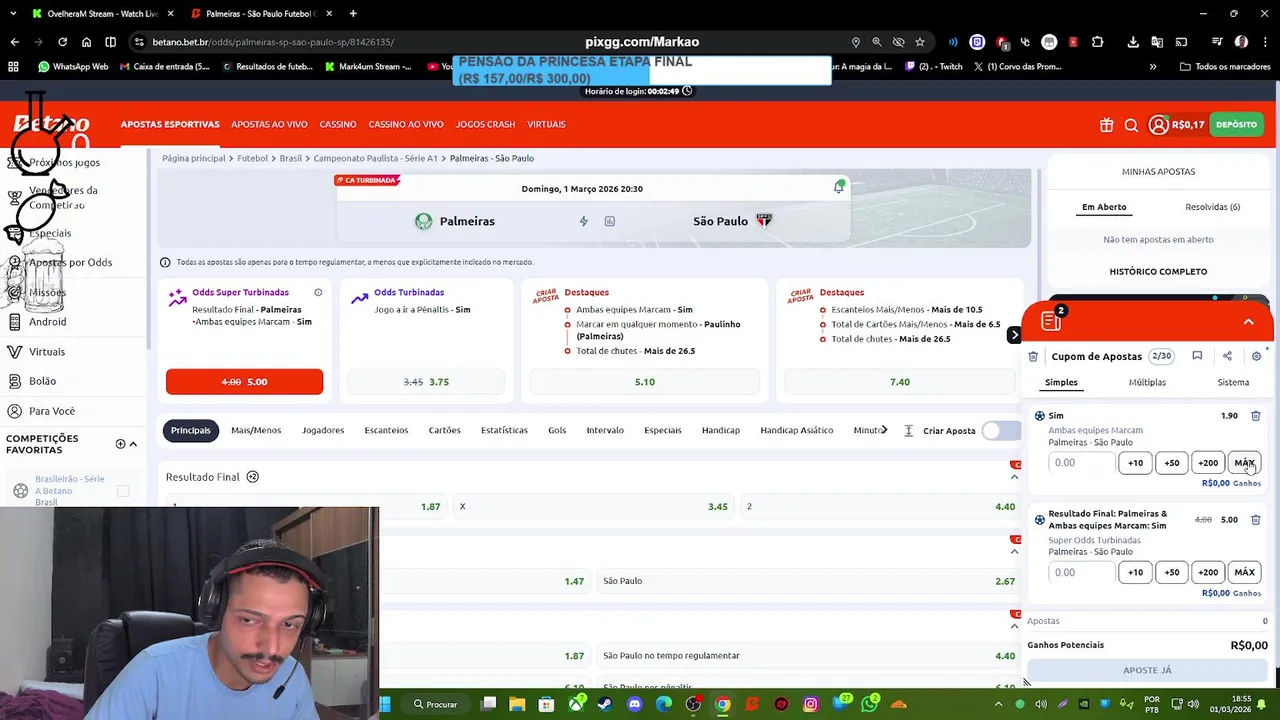Click the Aposte Já button
The height and width of the screenshot is (720, 1280).
point(1147,670)
